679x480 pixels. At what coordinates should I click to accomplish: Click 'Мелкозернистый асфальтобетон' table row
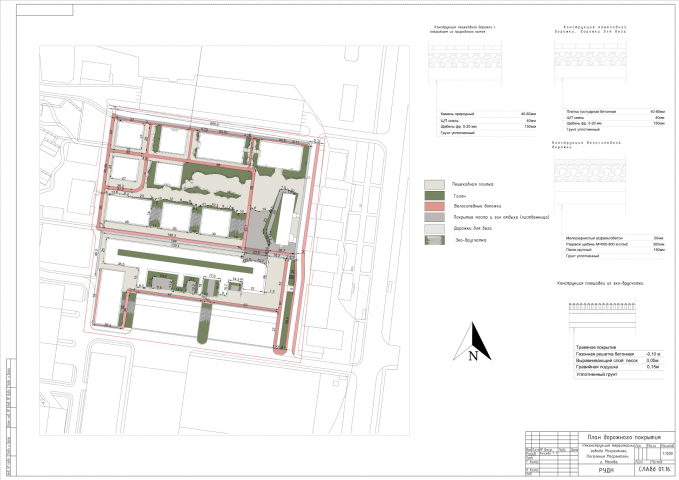(615, 238)
